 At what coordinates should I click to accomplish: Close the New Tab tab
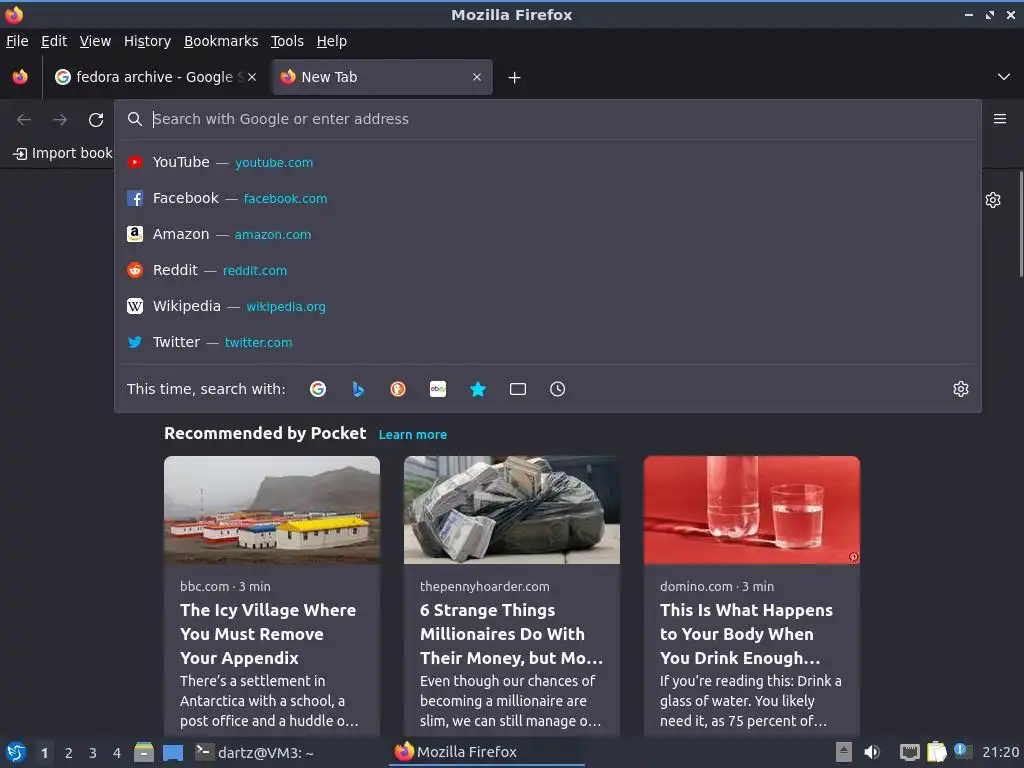[x=477, y=77]
